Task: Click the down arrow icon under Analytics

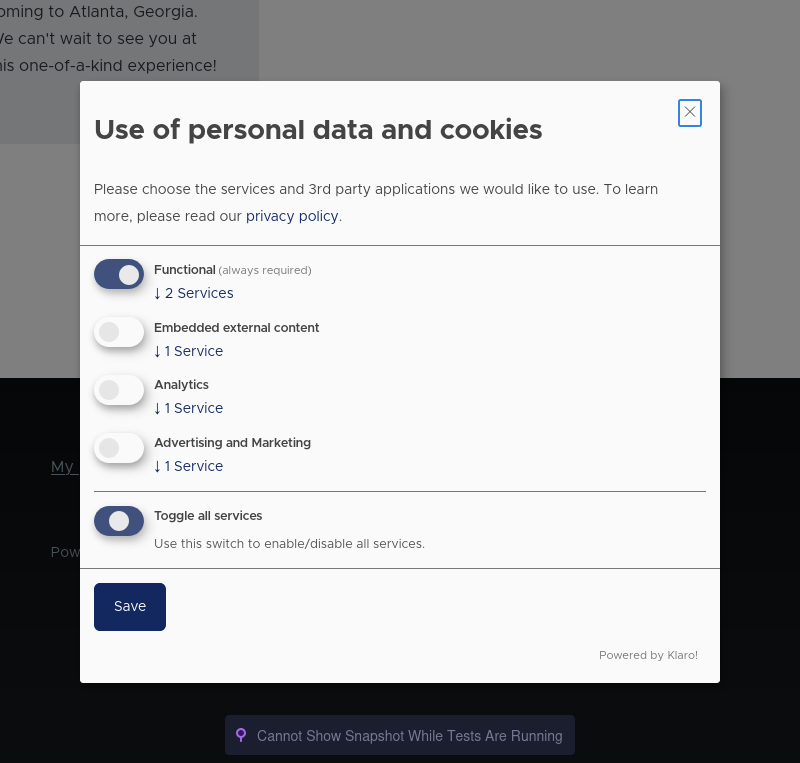Action: (x=158, y=408)
